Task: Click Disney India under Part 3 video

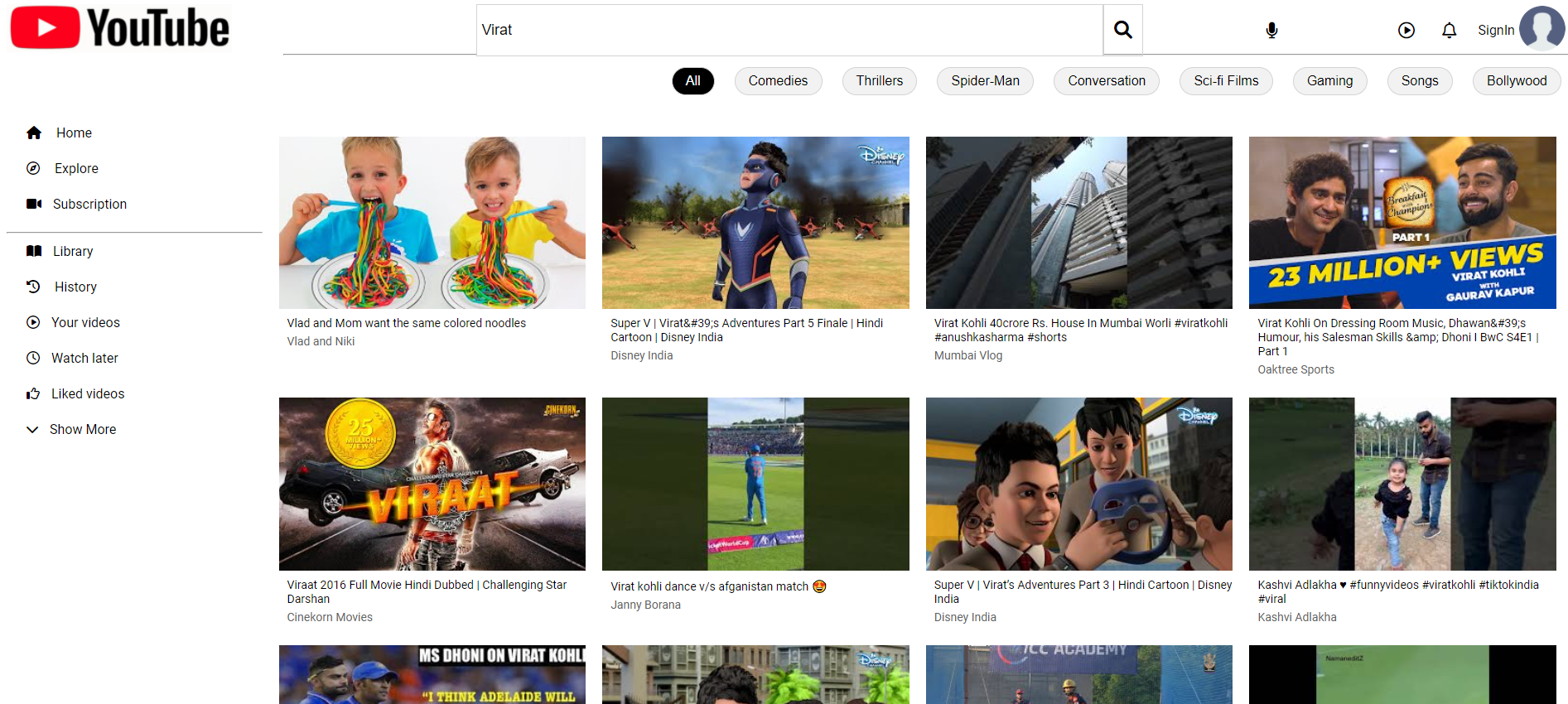Action: point(965,617)
